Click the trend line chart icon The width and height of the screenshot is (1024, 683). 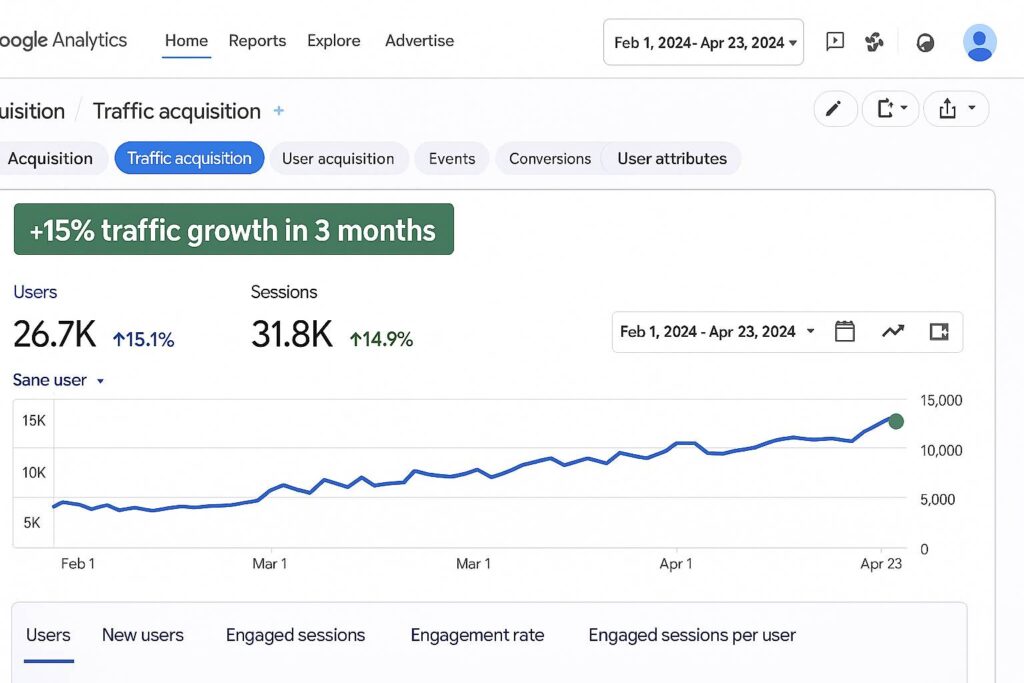[x=892, y=332]
